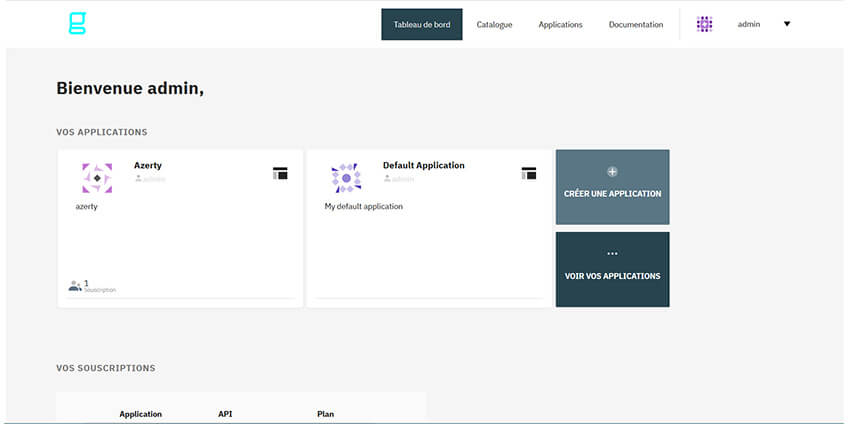Click the Azerty subscriptions people icon
848x424 pixels.
pyautogui.click(x=75, y=285)
